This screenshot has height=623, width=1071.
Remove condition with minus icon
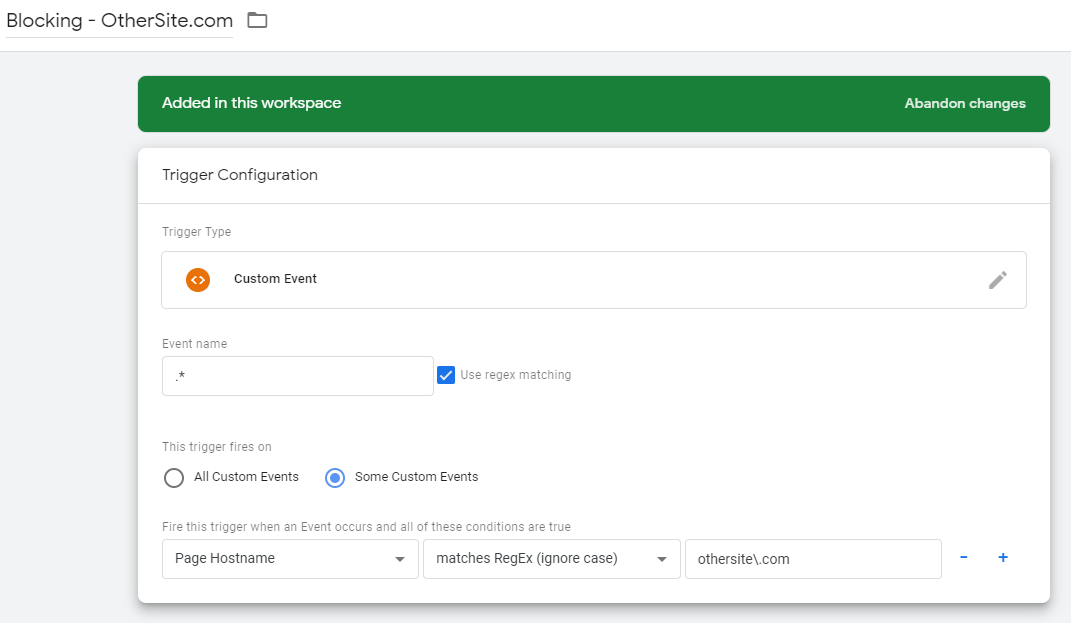pos(964,557)
